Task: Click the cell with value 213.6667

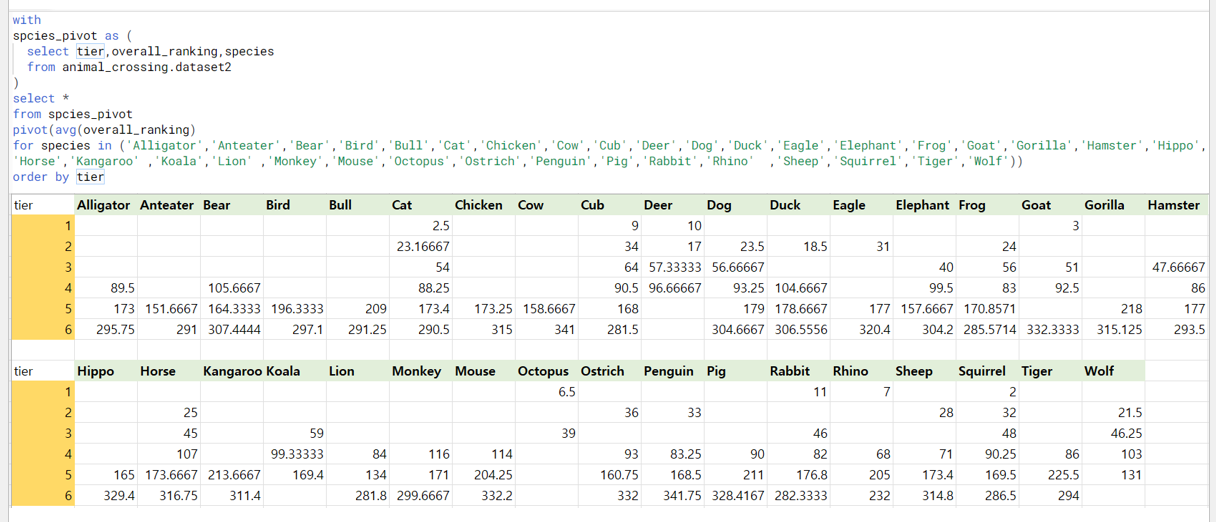Action: (x=234, y=475)
